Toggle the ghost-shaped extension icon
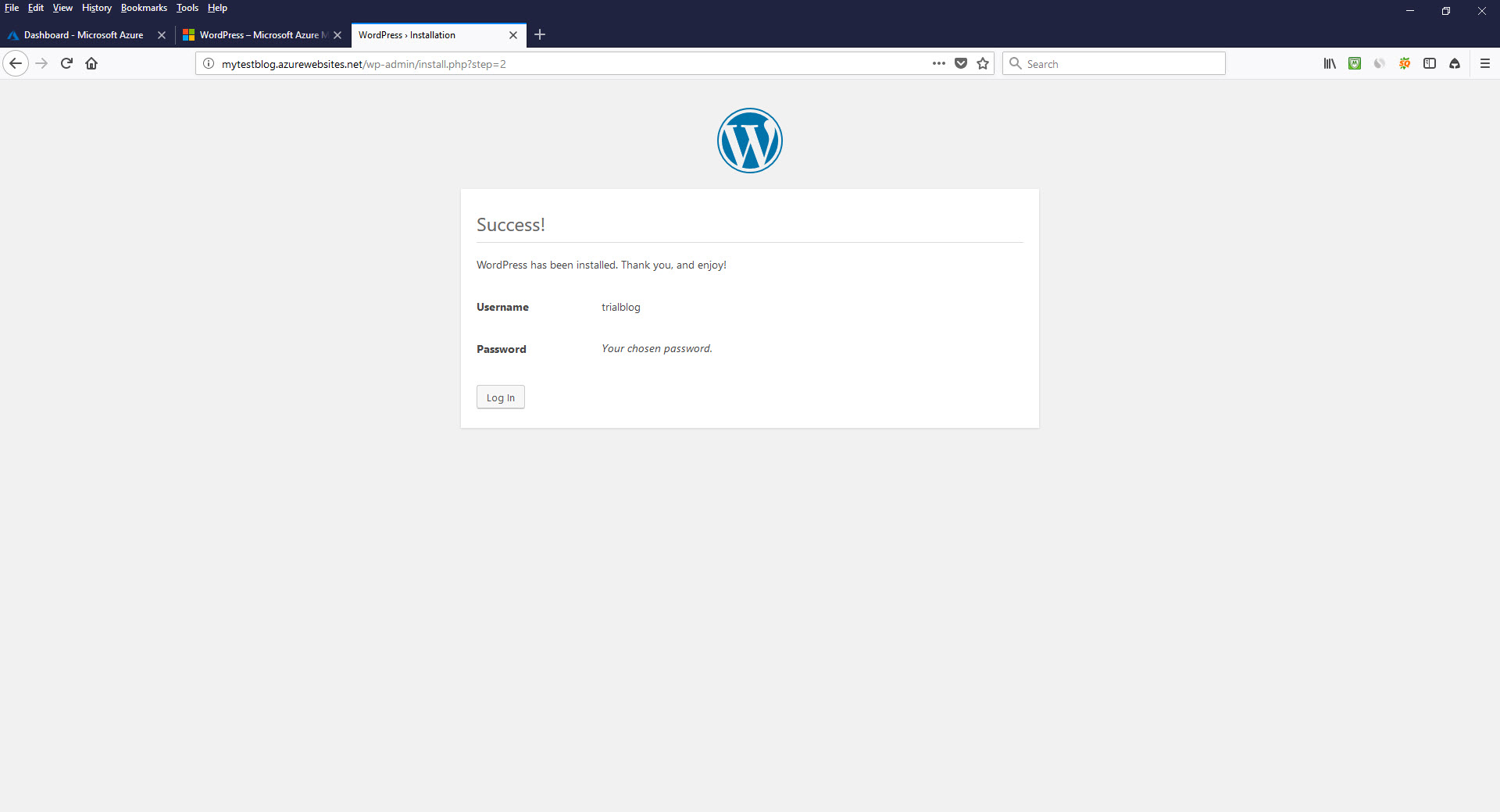This screenshot has height=812, width=1500. click(x=1455, y=63)
